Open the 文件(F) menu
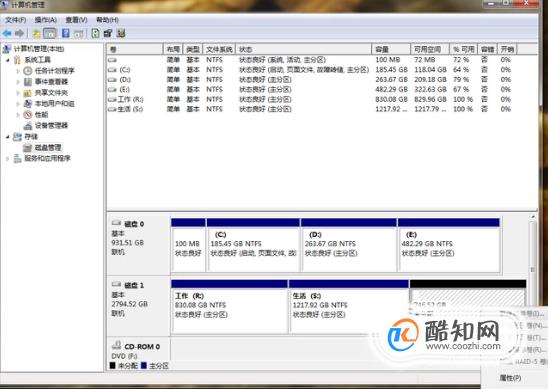548x389 pixels. tap(15, 20)
